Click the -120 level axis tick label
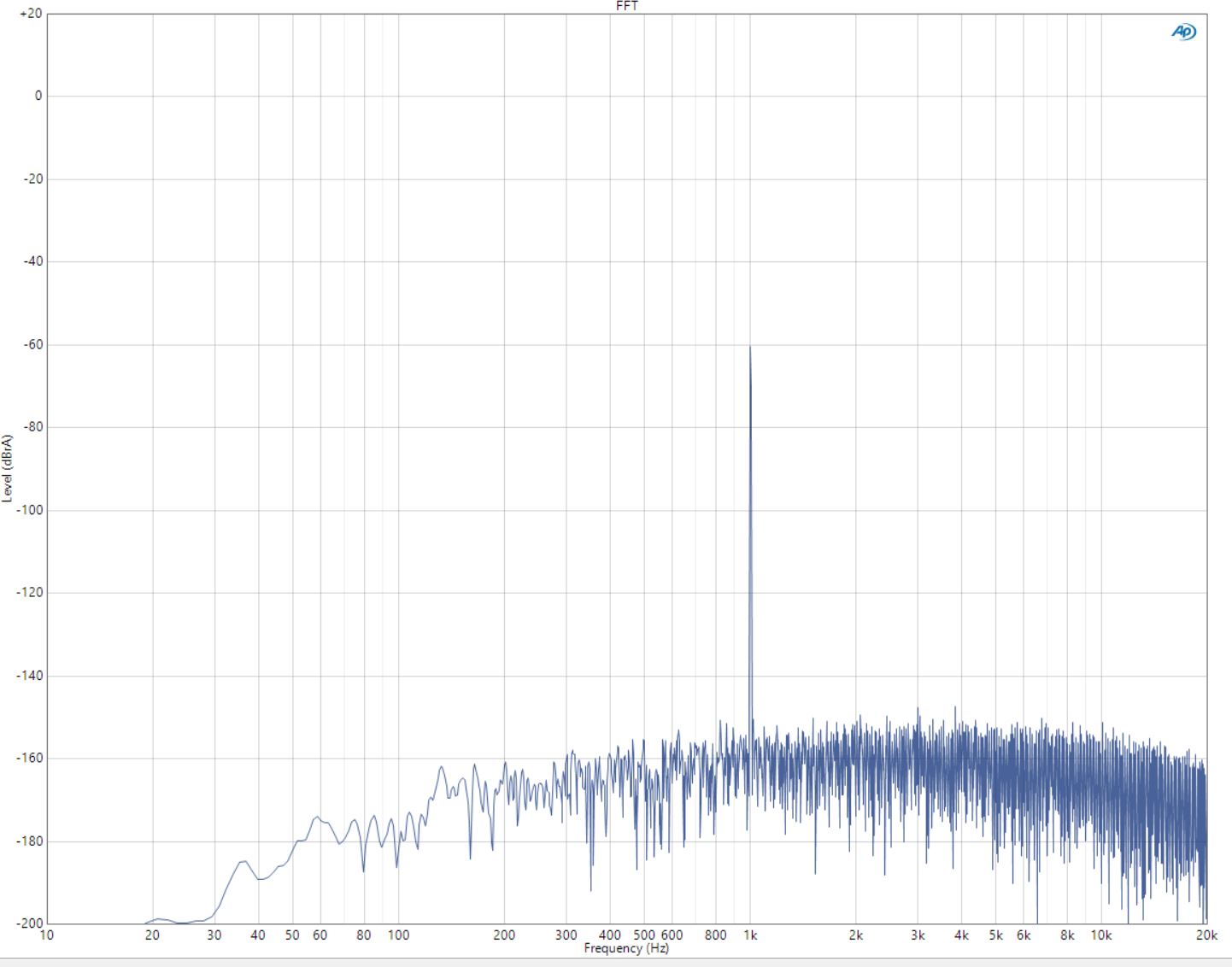Image resolution: width=1232 pixels, height=967 pixels. coord(30,592)
